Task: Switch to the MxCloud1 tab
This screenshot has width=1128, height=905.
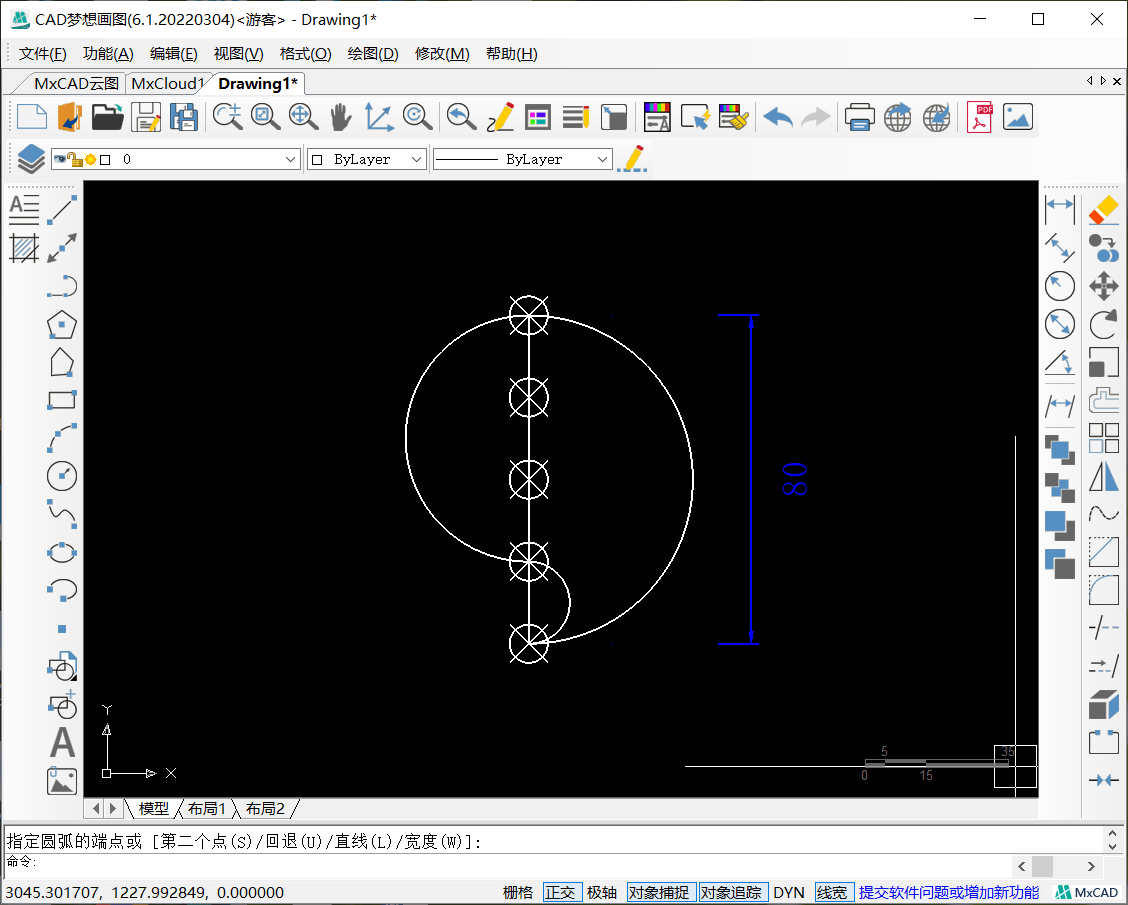Action: click(168, 83)
